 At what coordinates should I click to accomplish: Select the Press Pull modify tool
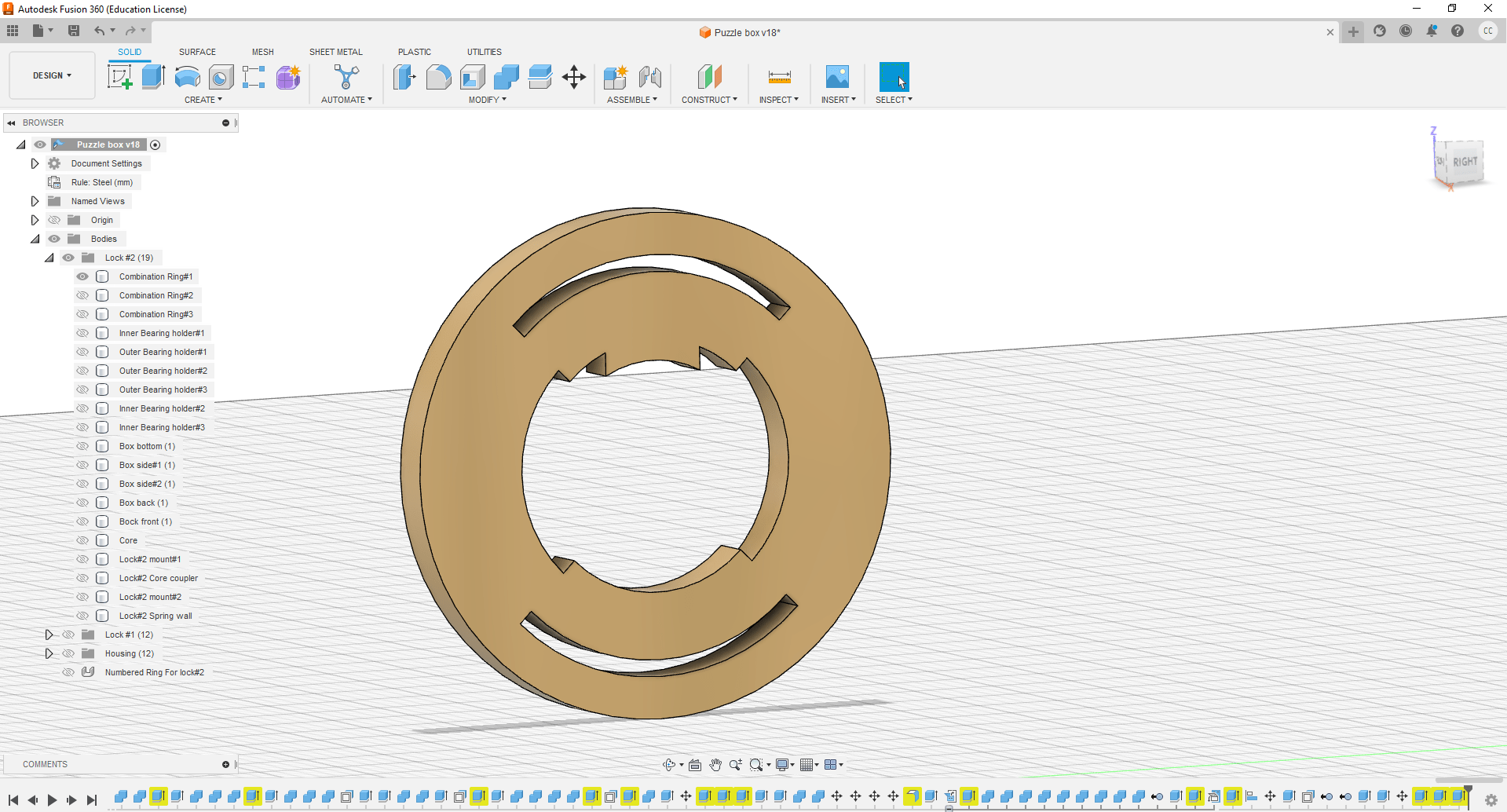pyautogui.click(x=405, y=77)
